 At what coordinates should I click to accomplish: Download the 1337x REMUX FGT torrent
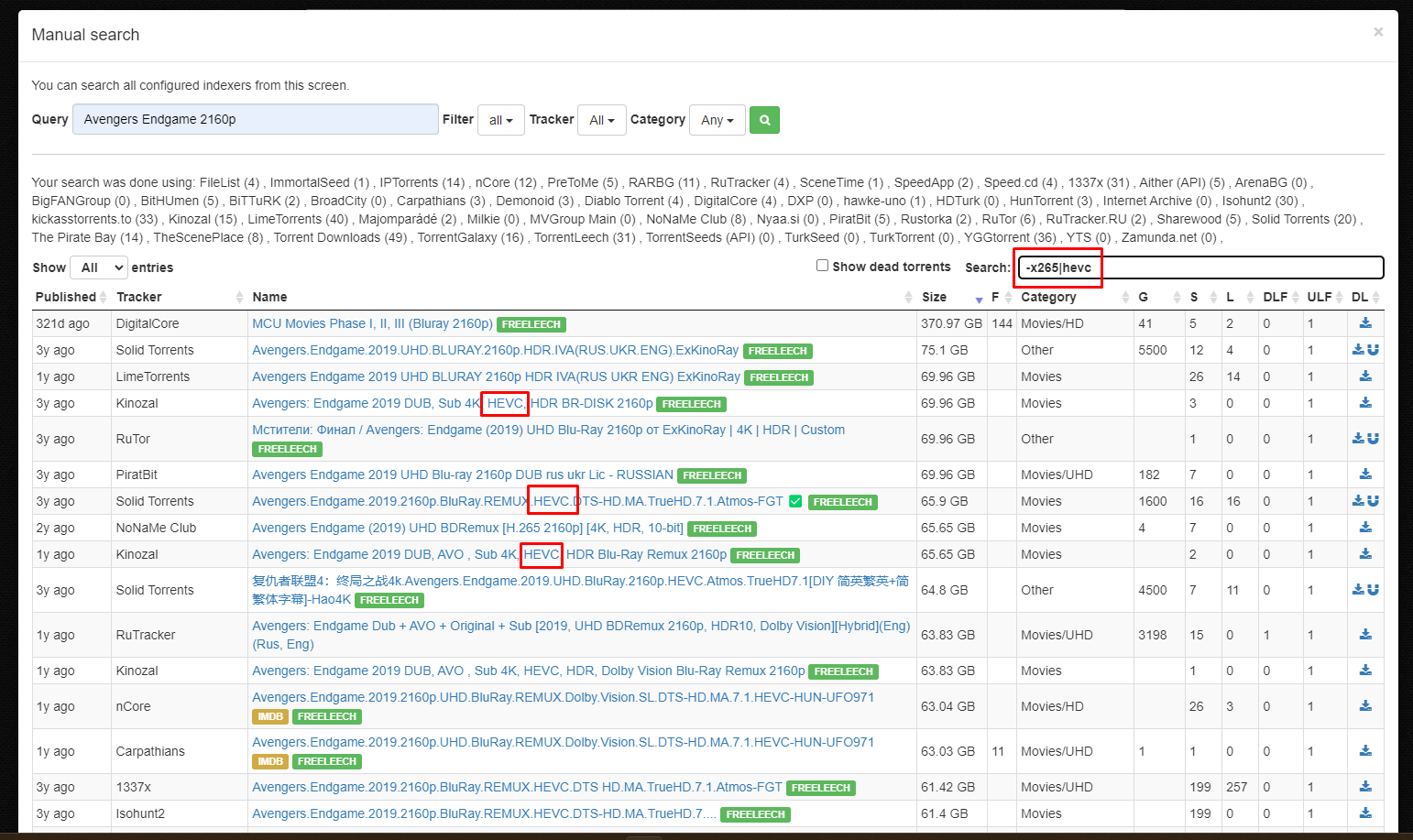pos(1365,786)
